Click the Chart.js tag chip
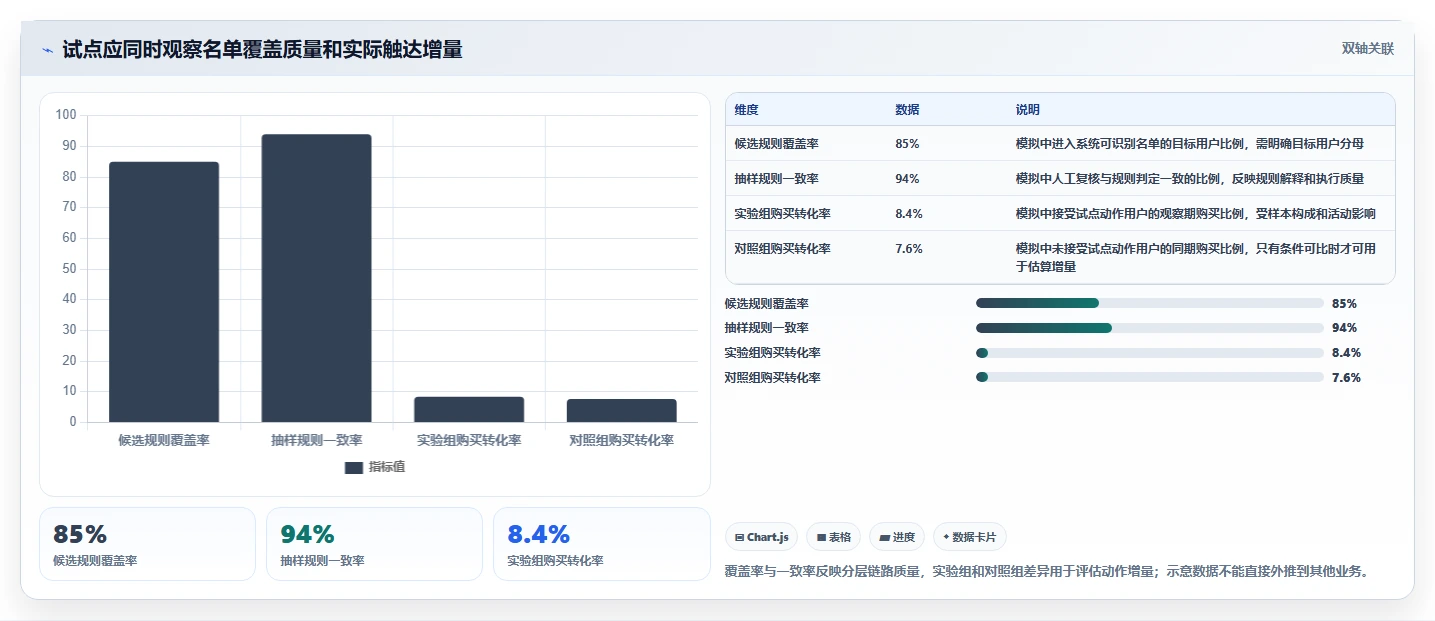Image resolution: width=1435 pixels, height=621 pixels. tap(761, 537)
